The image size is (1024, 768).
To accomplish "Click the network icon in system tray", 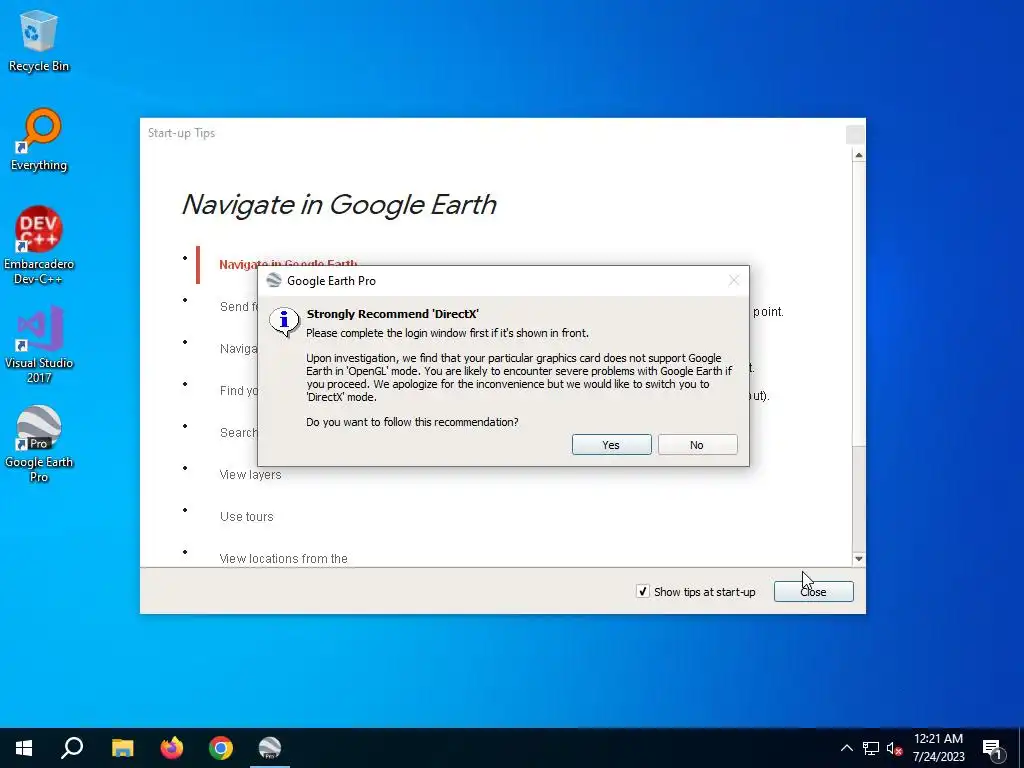I will [x=871, y=748].
